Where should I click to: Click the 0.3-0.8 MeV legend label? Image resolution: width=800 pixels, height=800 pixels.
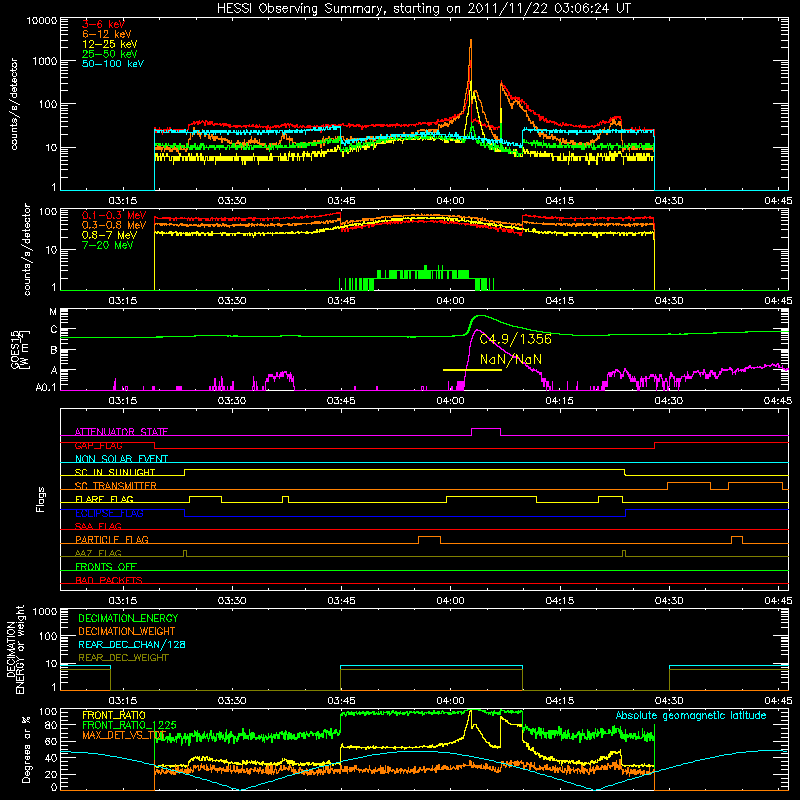pyautogui.click(x=114, y=225)
